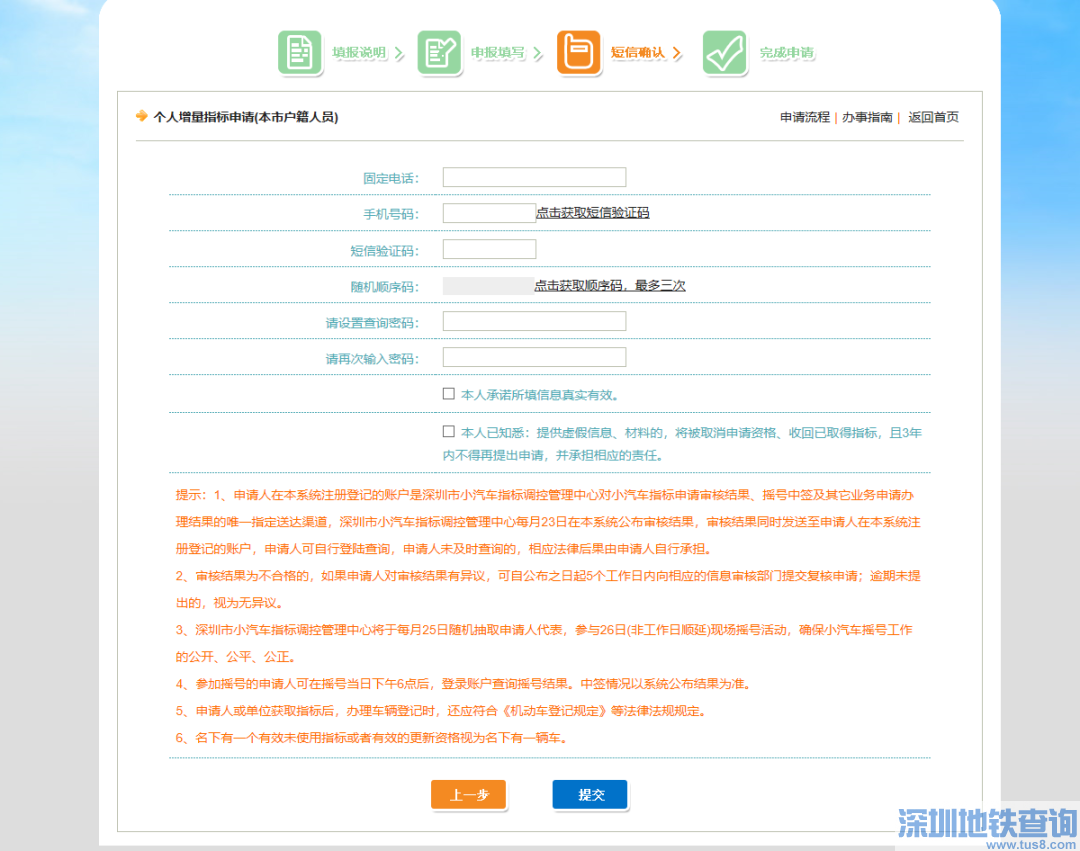Screen dimensions: 1080x851
Task: Select the 短信确认 step label
Action: (638, 52)
